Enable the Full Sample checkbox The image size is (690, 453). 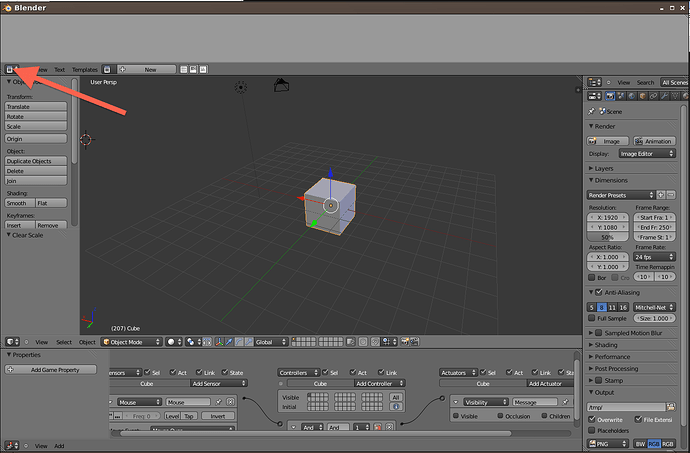592,318
